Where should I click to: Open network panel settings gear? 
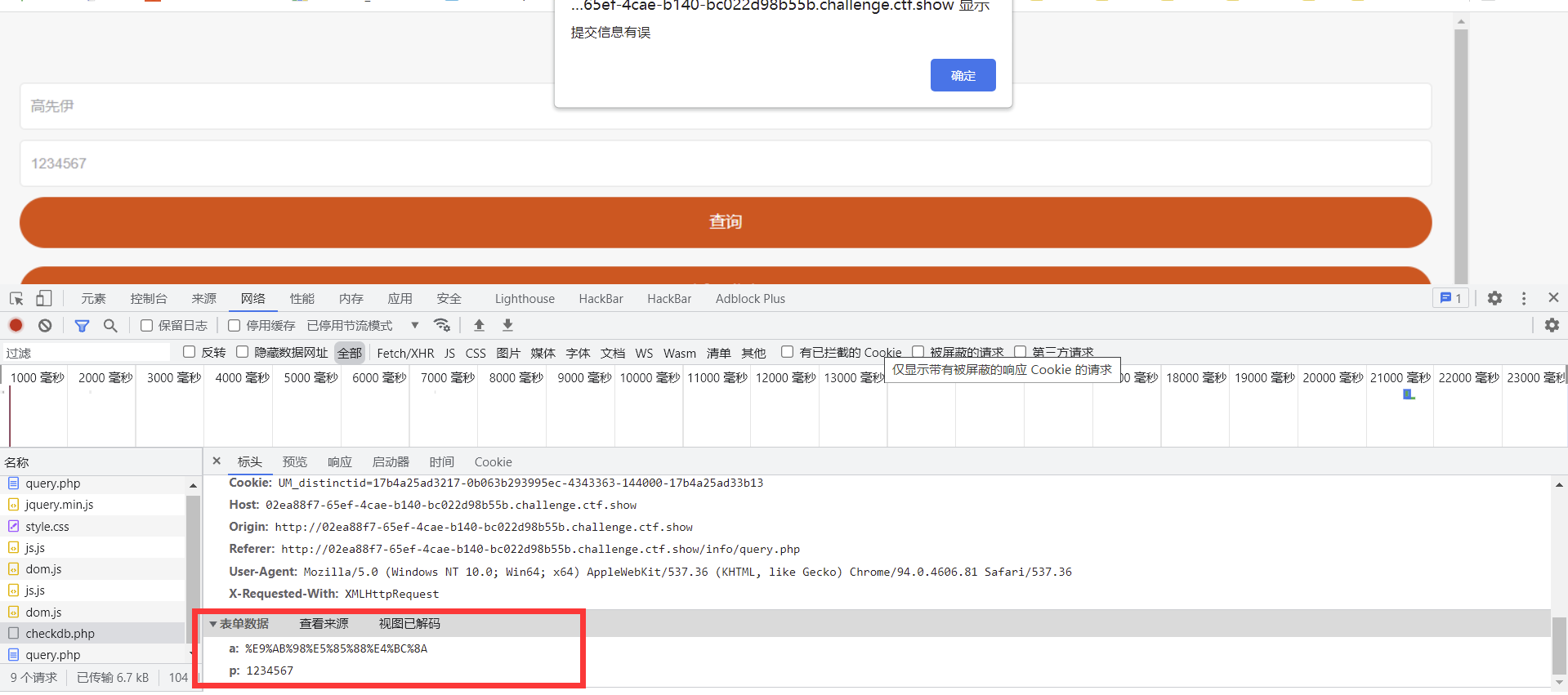pos(1552,325)
